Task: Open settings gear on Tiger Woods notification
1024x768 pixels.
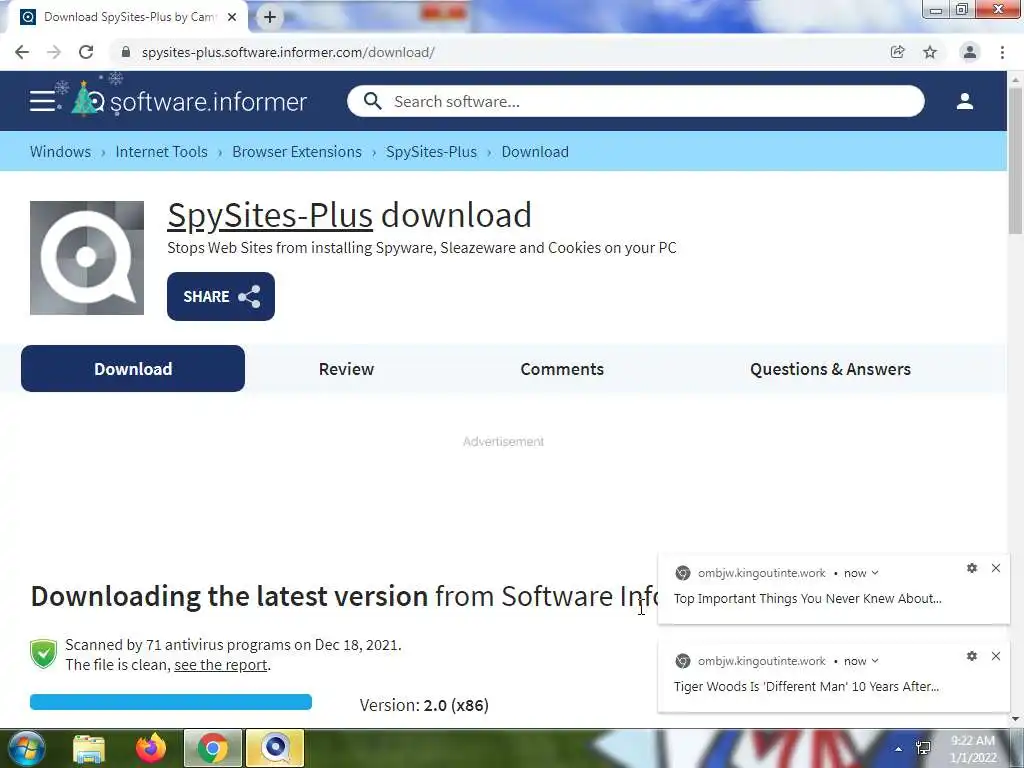Action: point(972,656)
